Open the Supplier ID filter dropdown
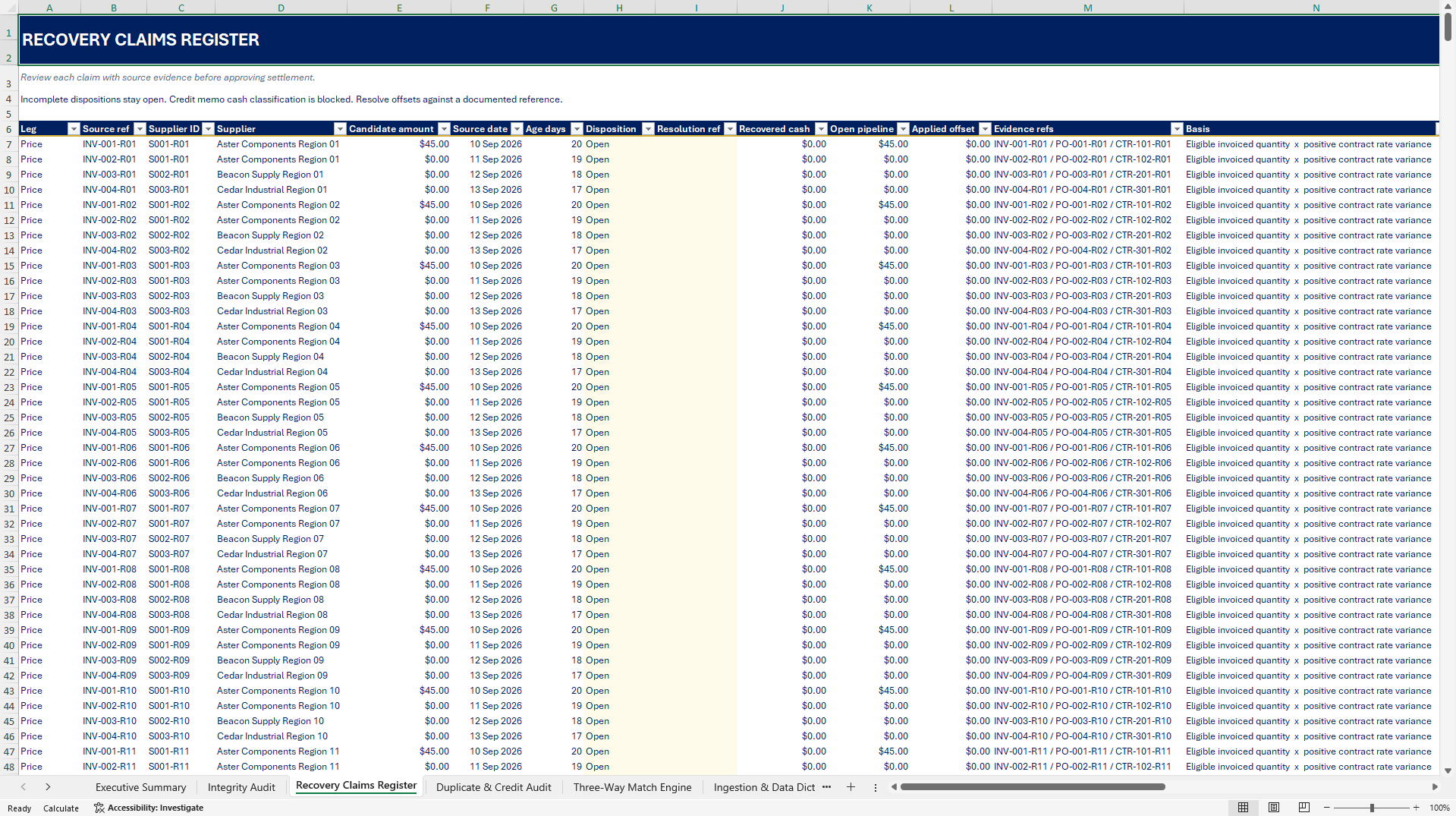This screenshot has width=1456, height=816. click(208, 129)
